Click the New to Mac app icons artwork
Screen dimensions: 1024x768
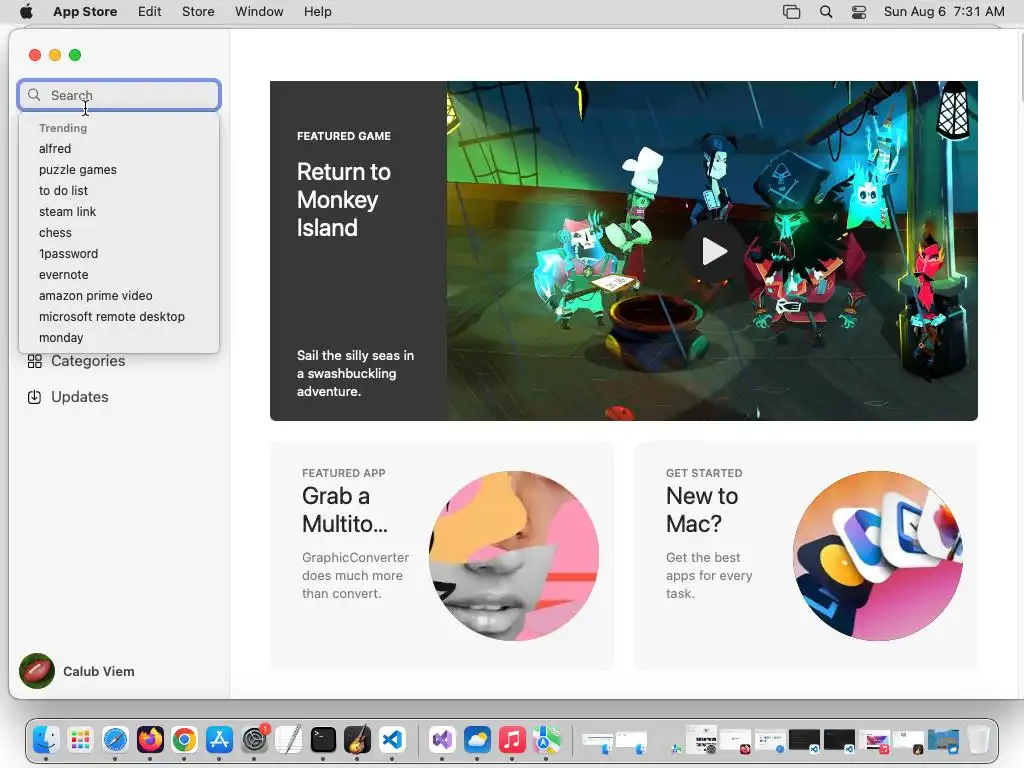[878, 556]
